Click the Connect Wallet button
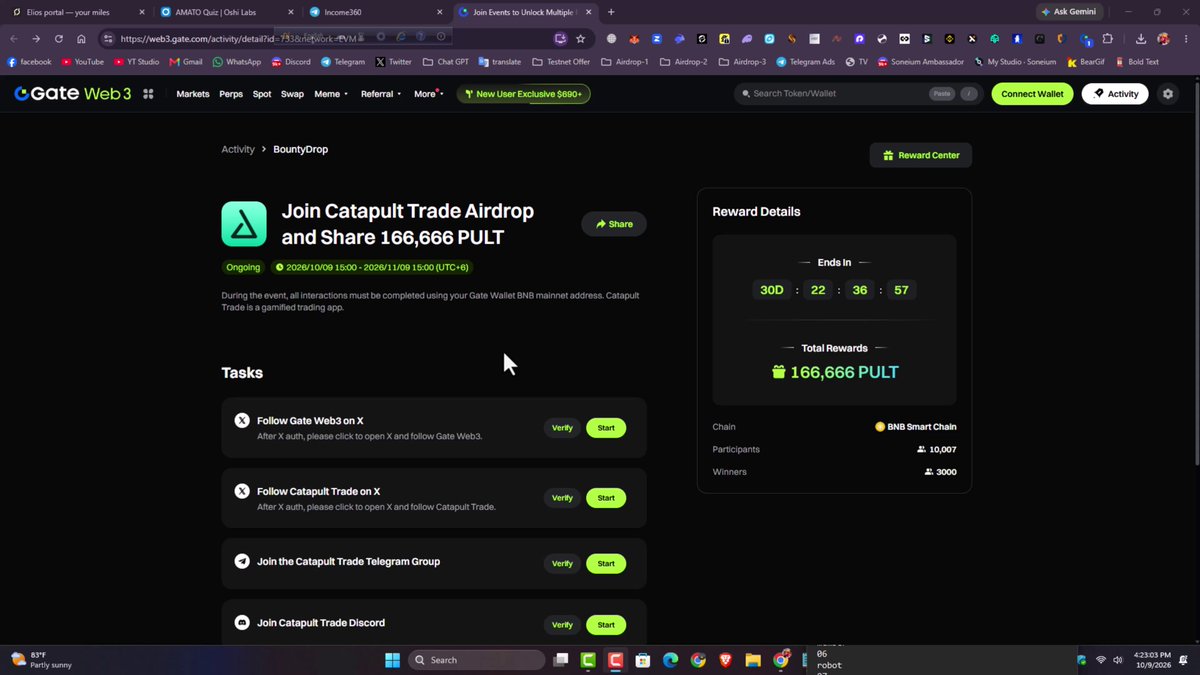 [x=1033, y=94]
